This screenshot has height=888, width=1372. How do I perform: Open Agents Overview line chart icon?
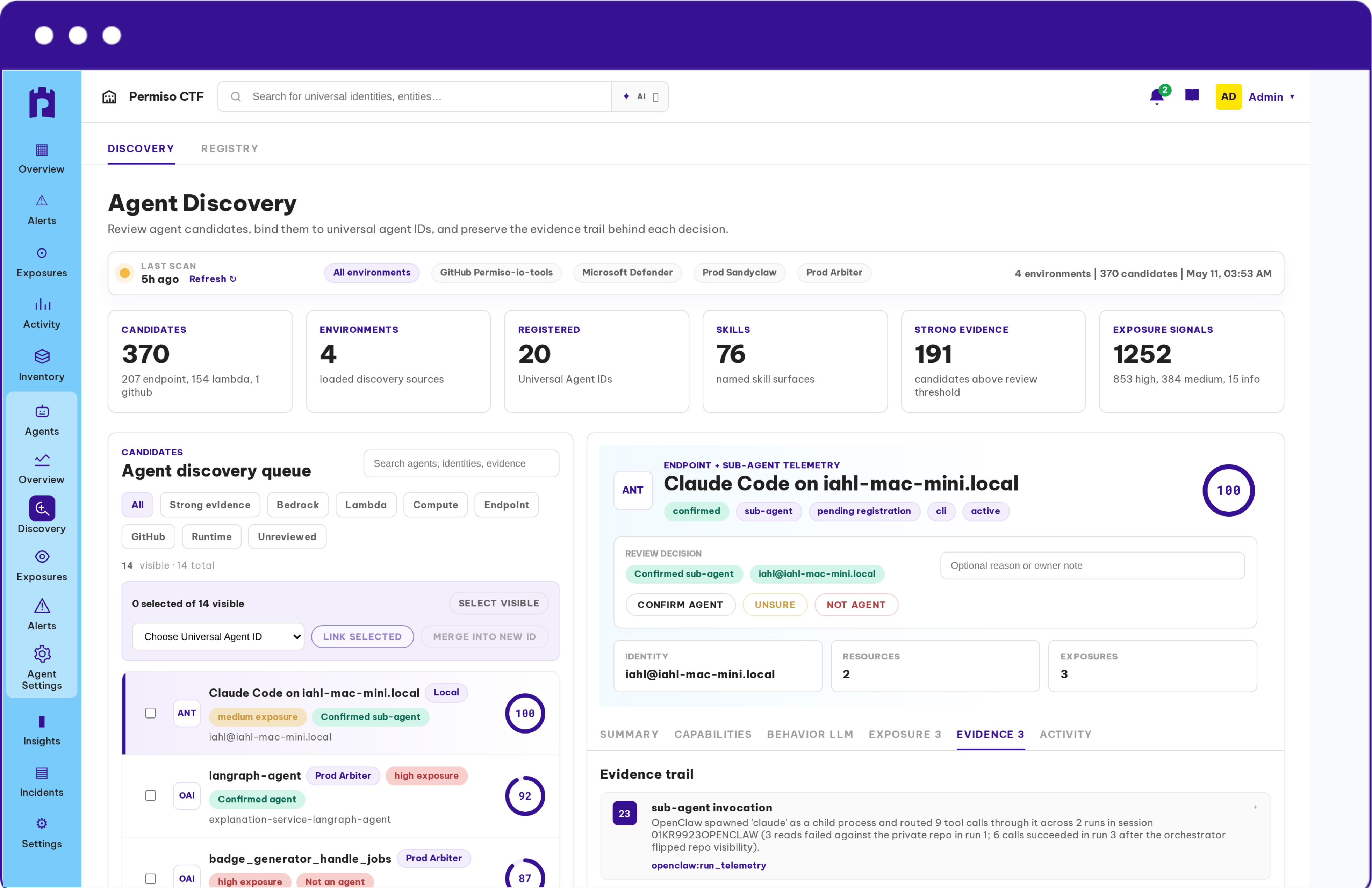coord(42,460)
